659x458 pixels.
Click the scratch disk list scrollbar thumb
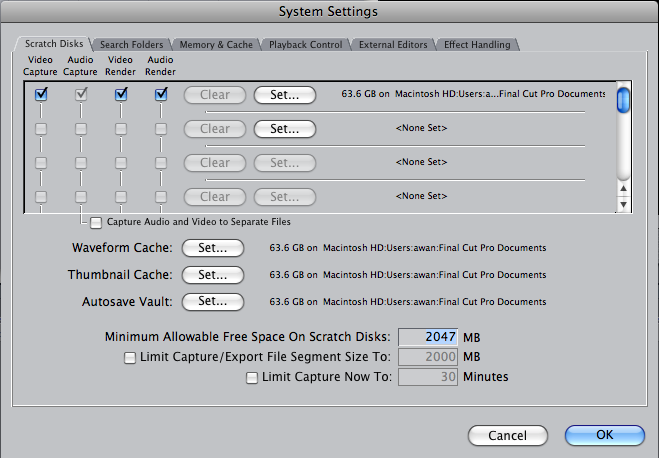[623, 100]
